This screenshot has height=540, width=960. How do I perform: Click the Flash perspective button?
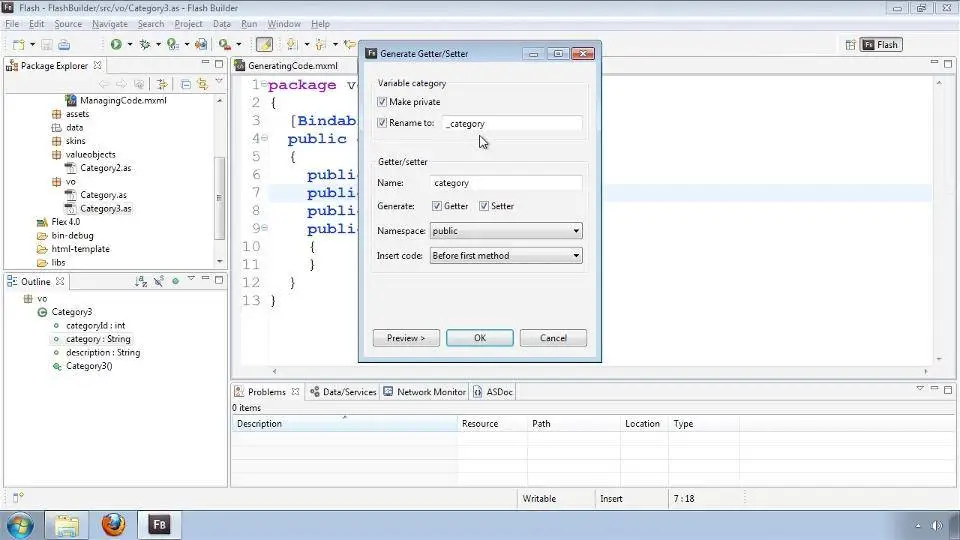881,45
